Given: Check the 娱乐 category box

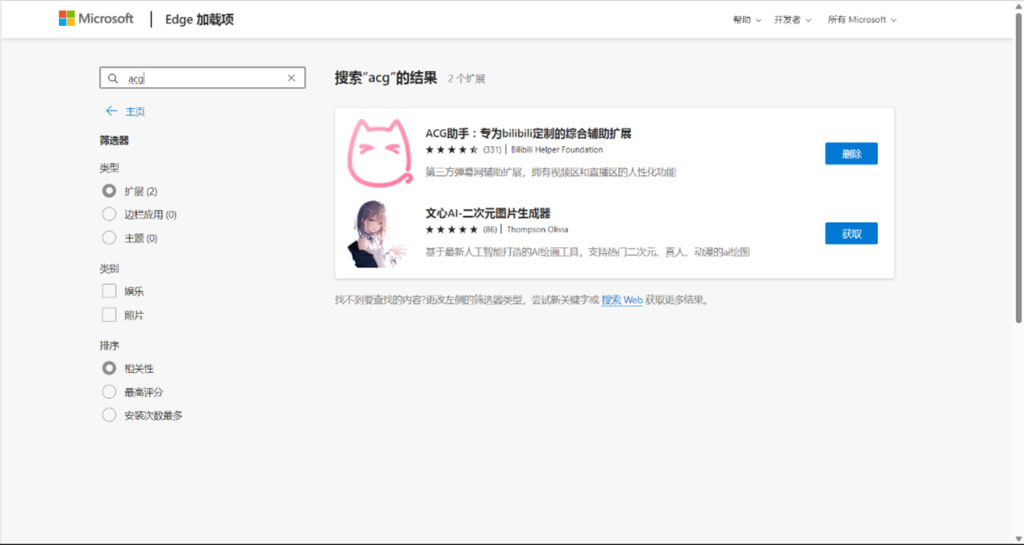Looking at the screenshot, I should pyautogui.click(x=109, y=291).
